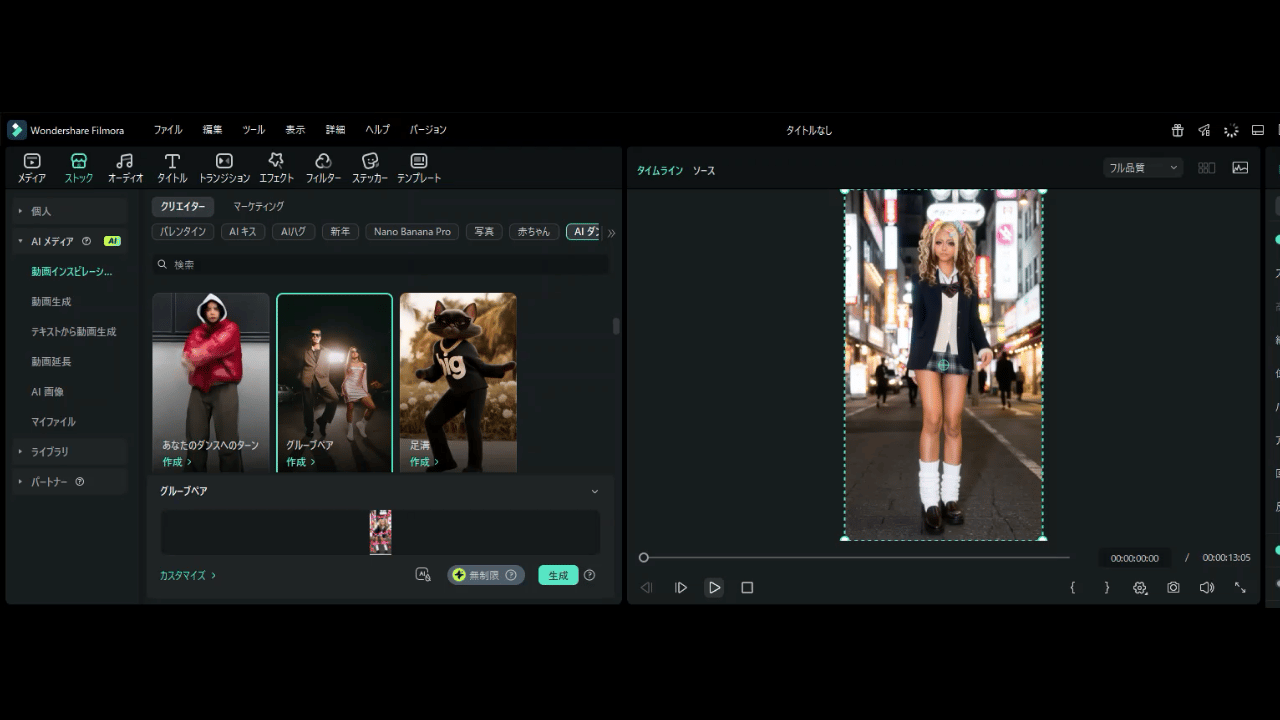Viewport: 1280px width, 720px height.
Task: Stop playback with the square button
Action: [747, 588]
